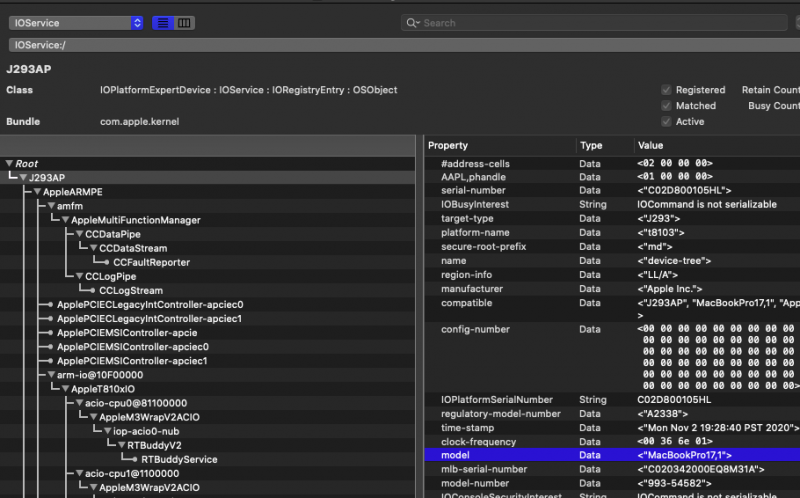Toggle the Registered checkbox
This screenshot has width=800, height=498.
click(x=666, y=90)
